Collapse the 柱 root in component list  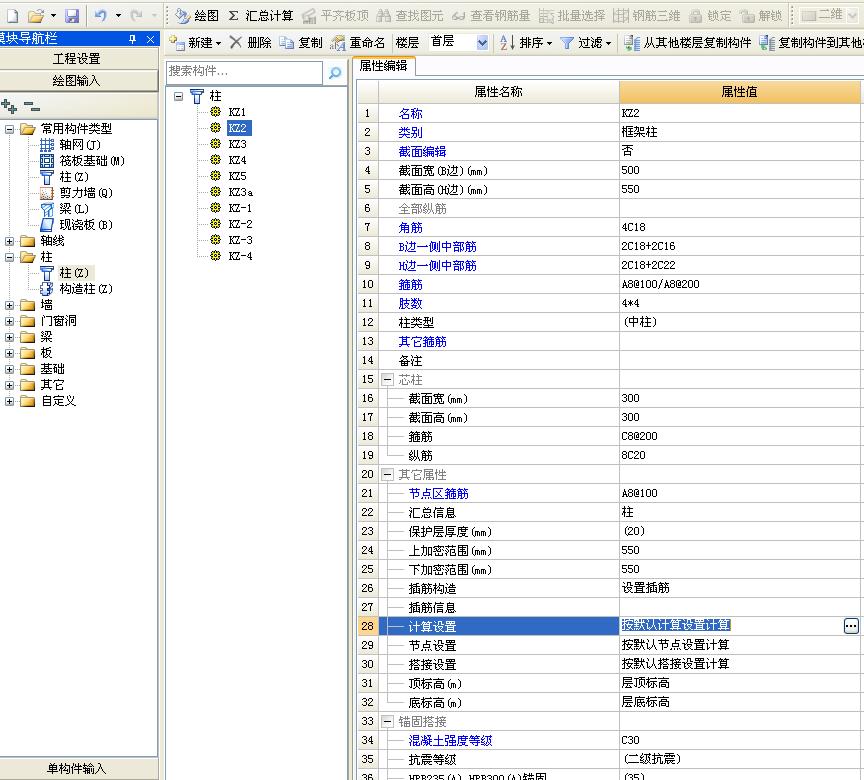pyautogui.click(x=179, y=96)
